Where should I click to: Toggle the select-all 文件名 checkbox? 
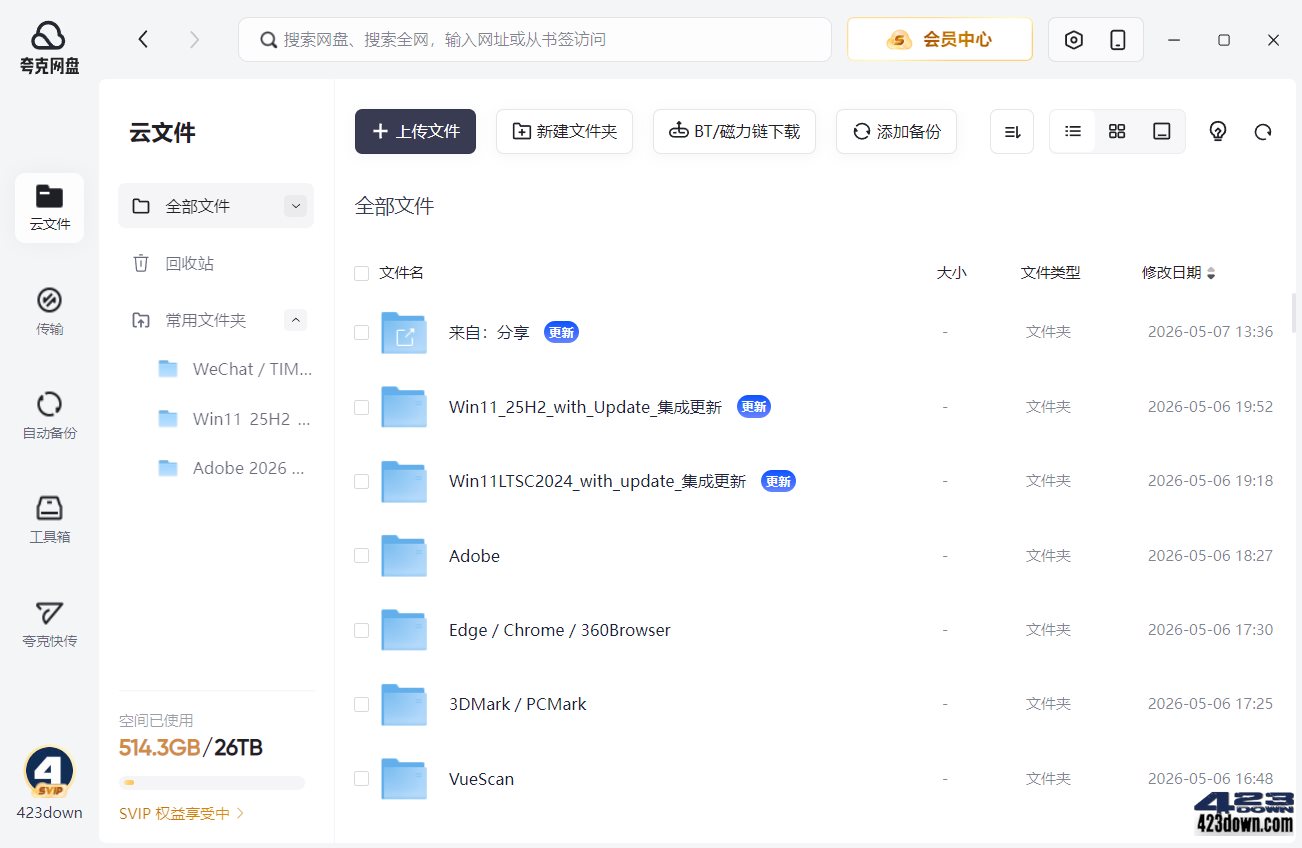[x=361, y=273]
